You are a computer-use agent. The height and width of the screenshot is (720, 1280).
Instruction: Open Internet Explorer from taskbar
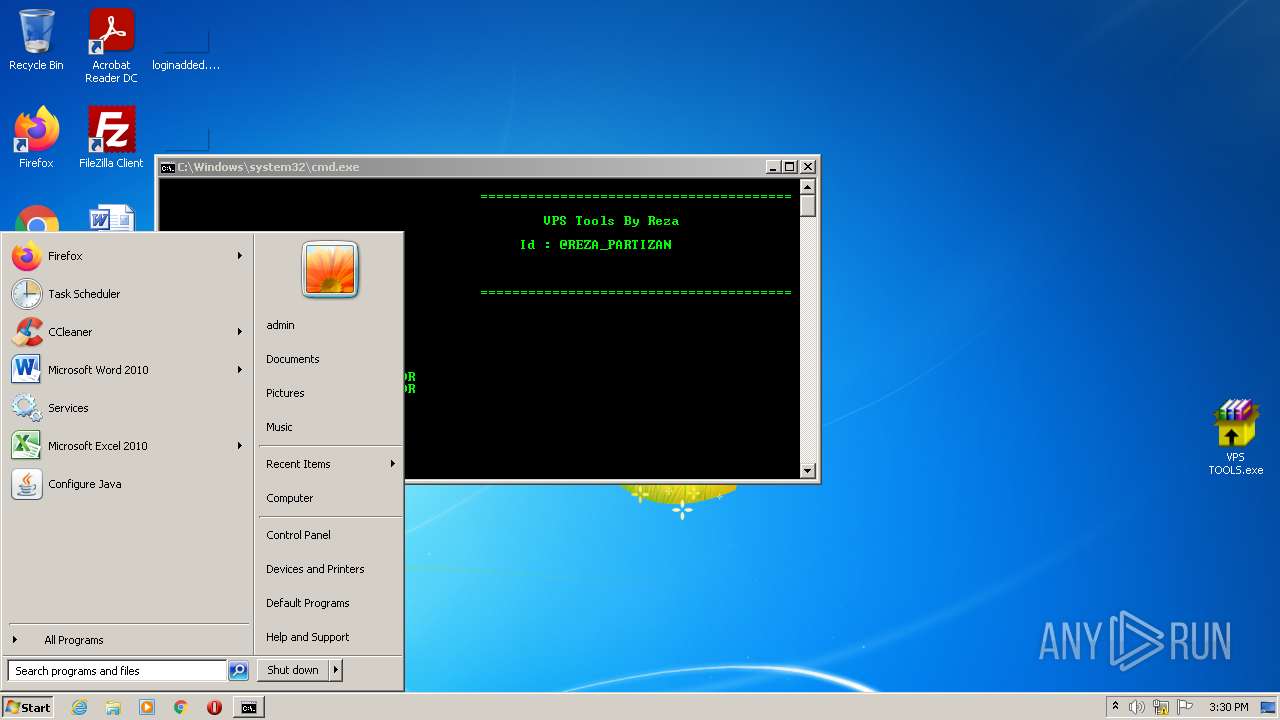[x=79, y=707]
